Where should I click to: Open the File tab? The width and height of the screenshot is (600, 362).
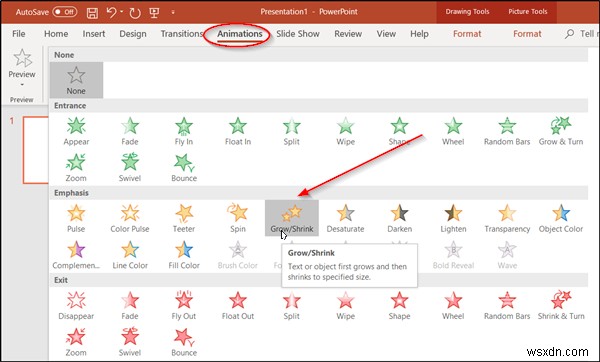click(18, 34)
